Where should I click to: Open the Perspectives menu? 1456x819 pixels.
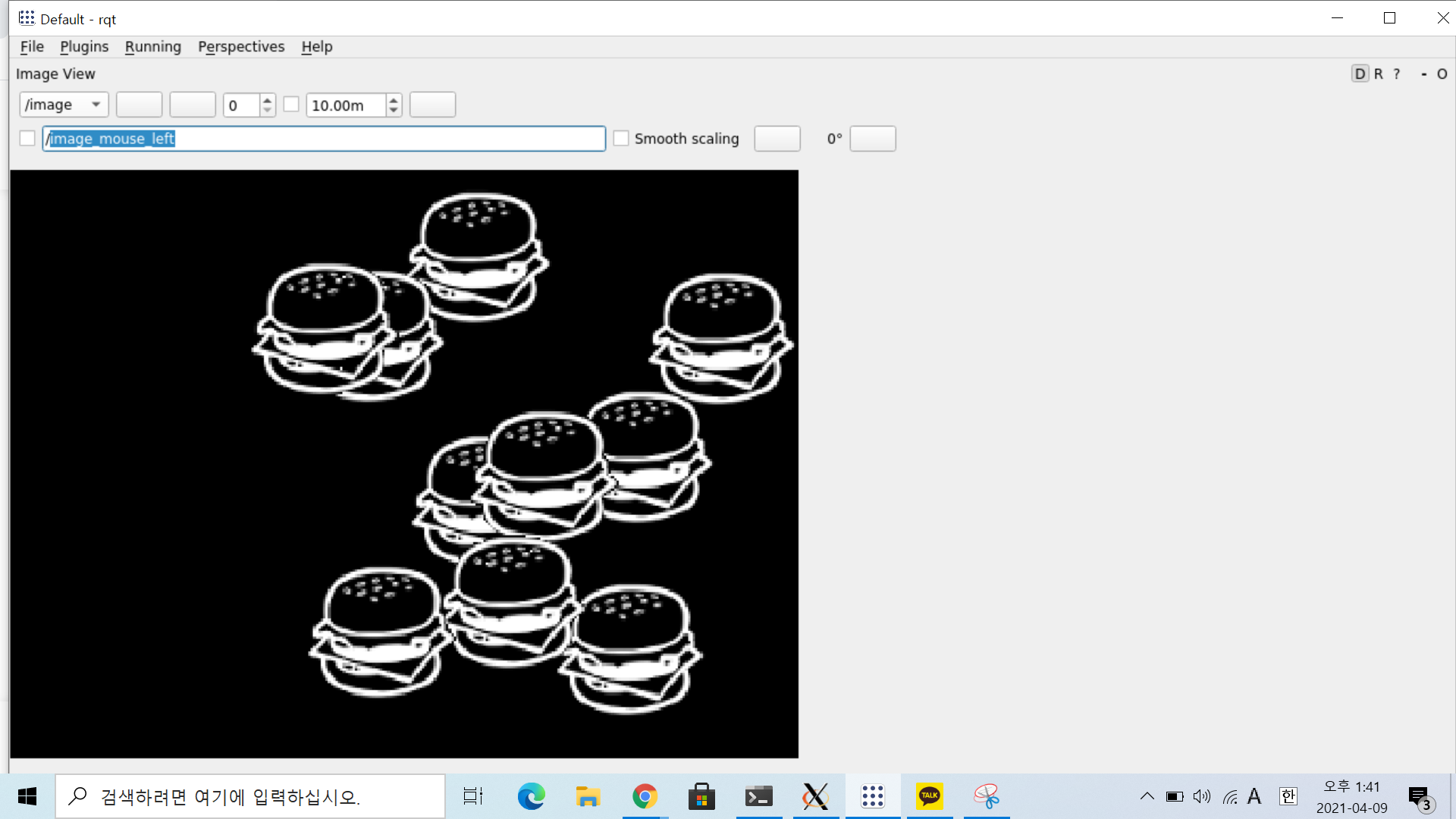(x=241, y=46)
